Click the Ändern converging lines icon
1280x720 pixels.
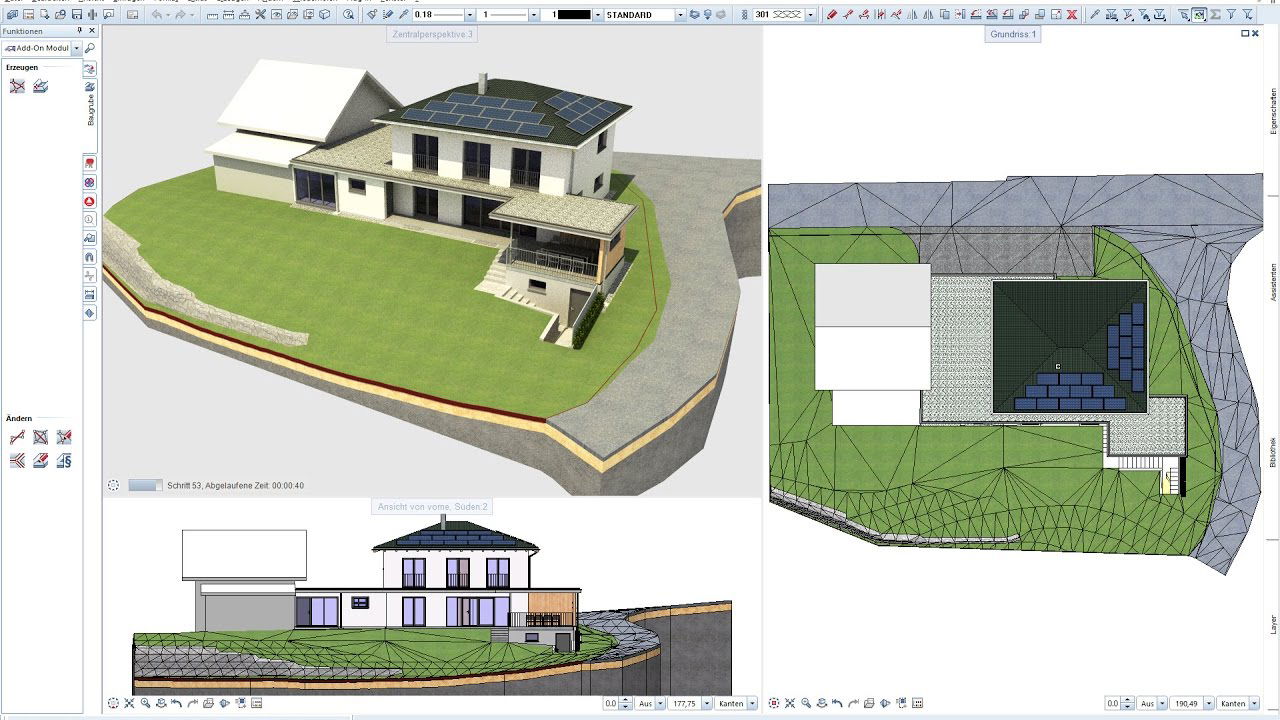17,461
